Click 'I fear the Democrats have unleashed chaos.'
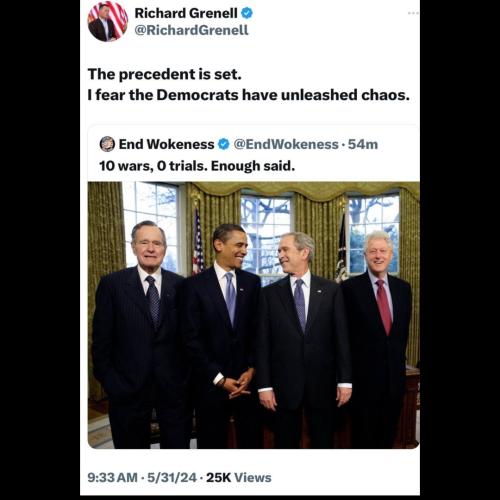Viewport: 500px width, 500px height. pos(249,95)
